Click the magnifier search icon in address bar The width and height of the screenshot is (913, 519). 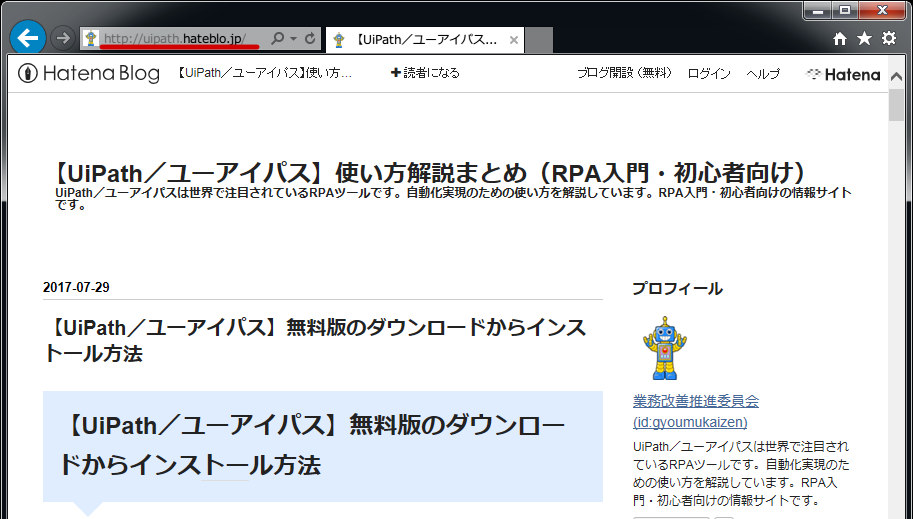coord(278,39)
